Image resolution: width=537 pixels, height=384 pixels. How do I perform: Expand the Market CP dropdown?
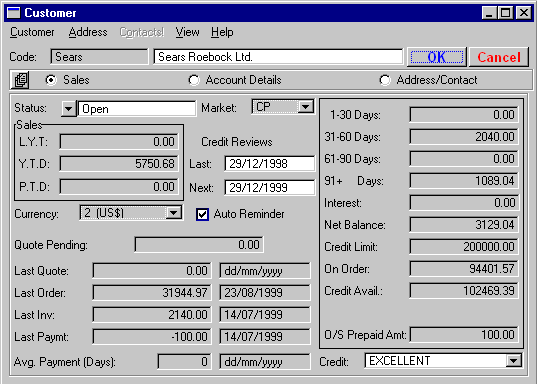tap(305, 107)
